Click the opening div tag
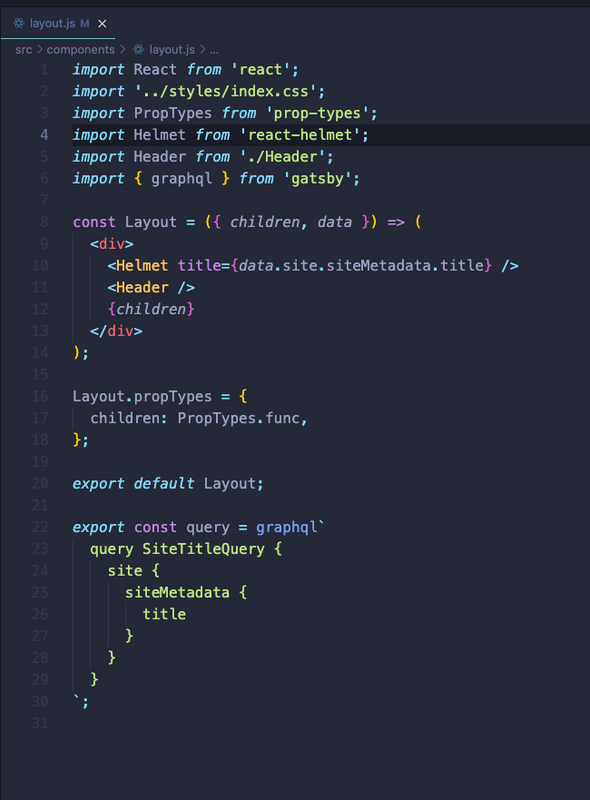 [x=112, y=244]
